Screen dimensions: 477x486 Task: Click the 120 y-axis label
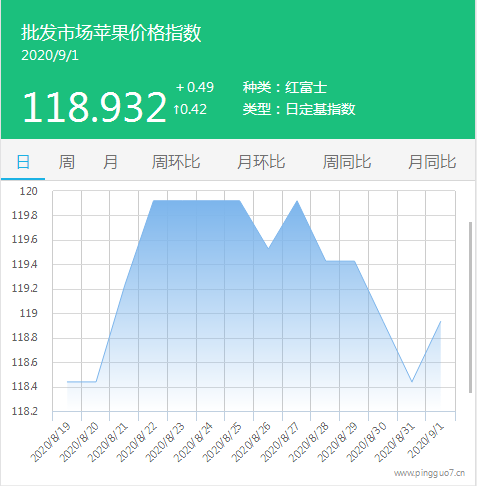click(x=28, y=191)
